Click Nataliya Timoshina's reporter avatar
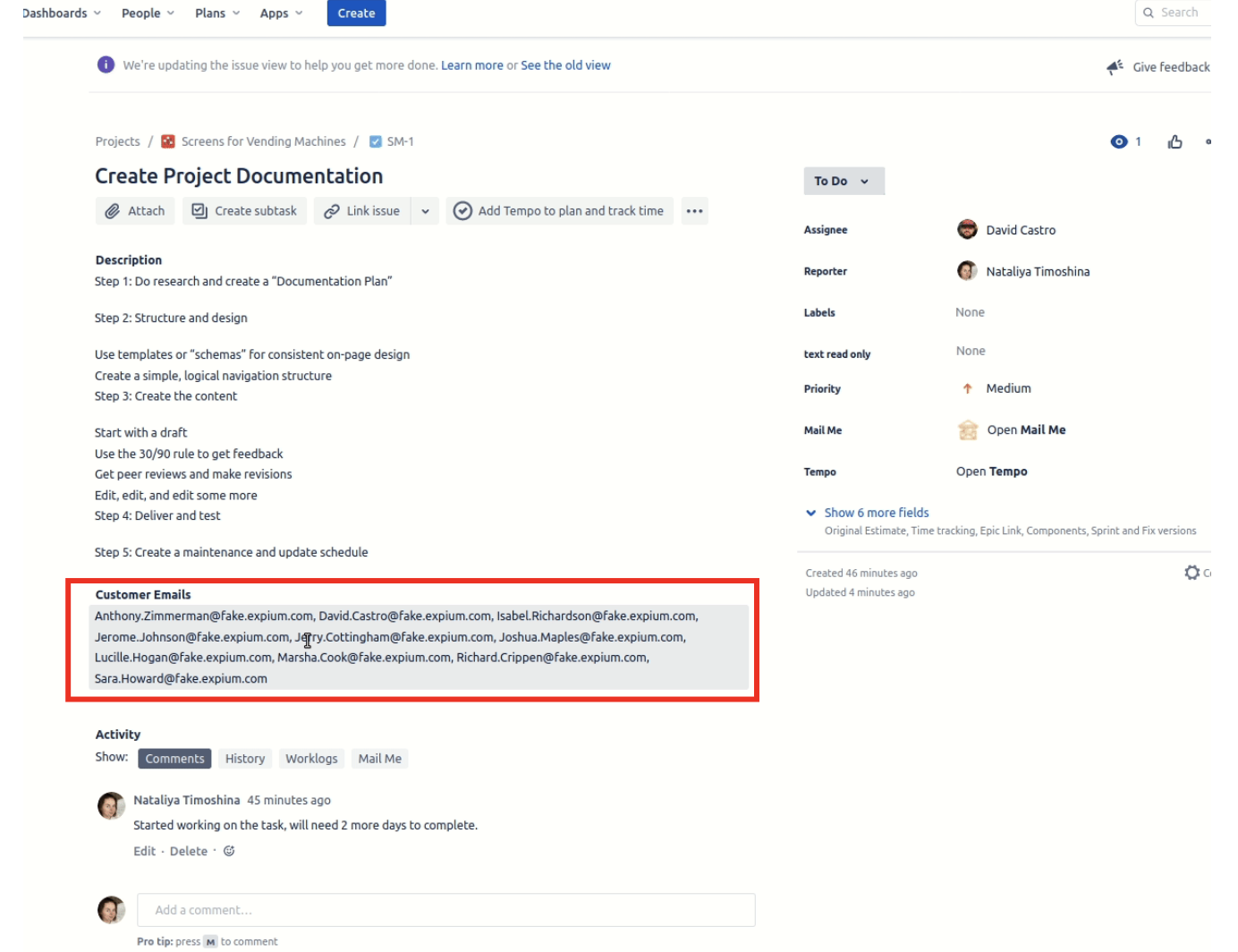This screenshot has width=1238, height=952. (967, 271)
